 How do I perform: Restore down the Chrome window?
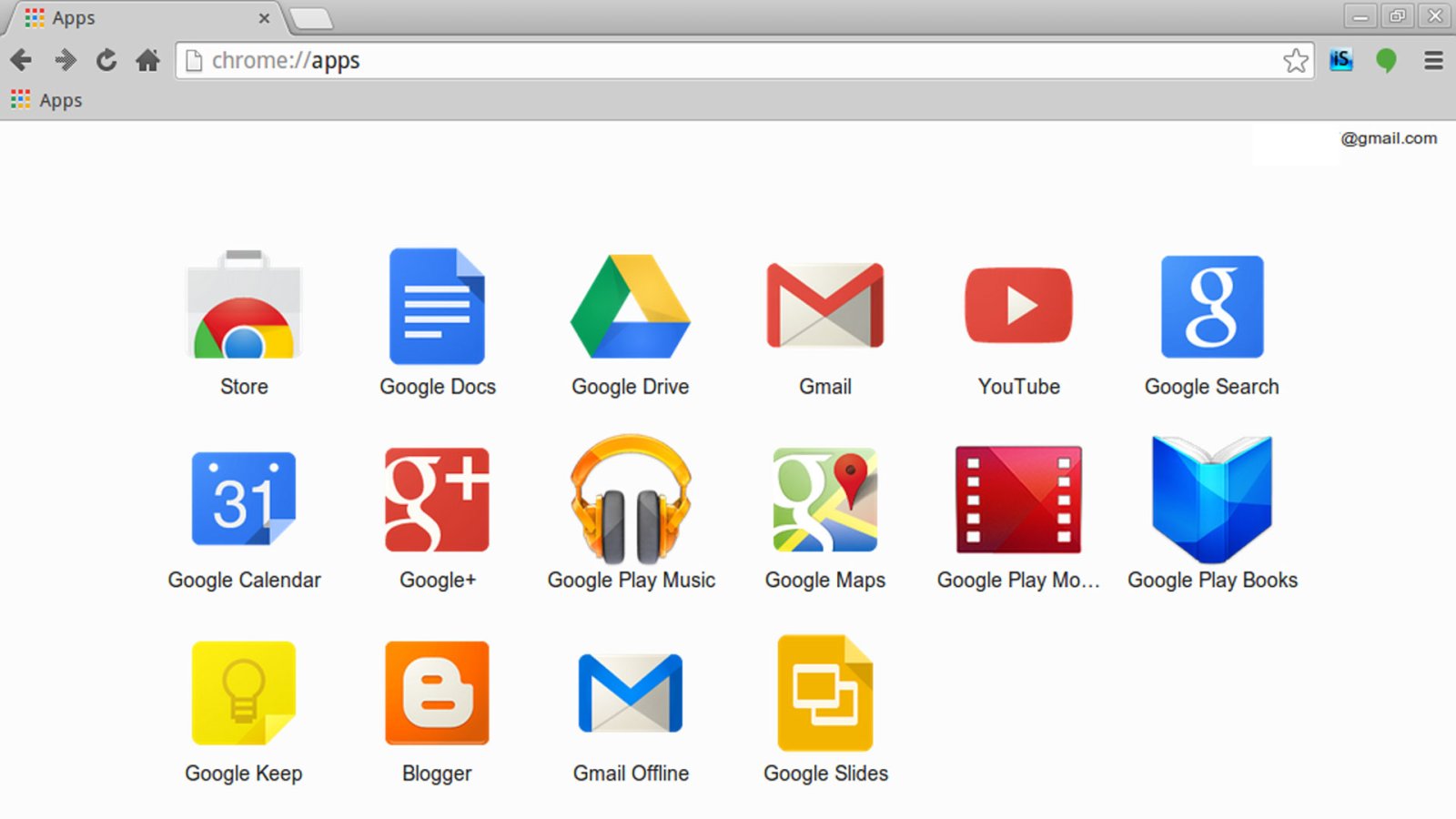1398,16
